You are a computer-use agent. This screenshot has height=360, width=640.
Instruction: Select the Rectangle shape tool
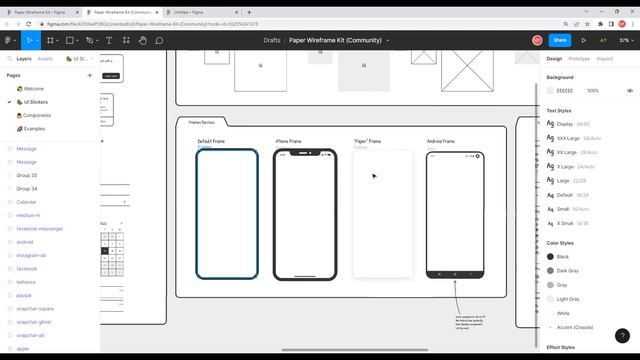point(70,40)
